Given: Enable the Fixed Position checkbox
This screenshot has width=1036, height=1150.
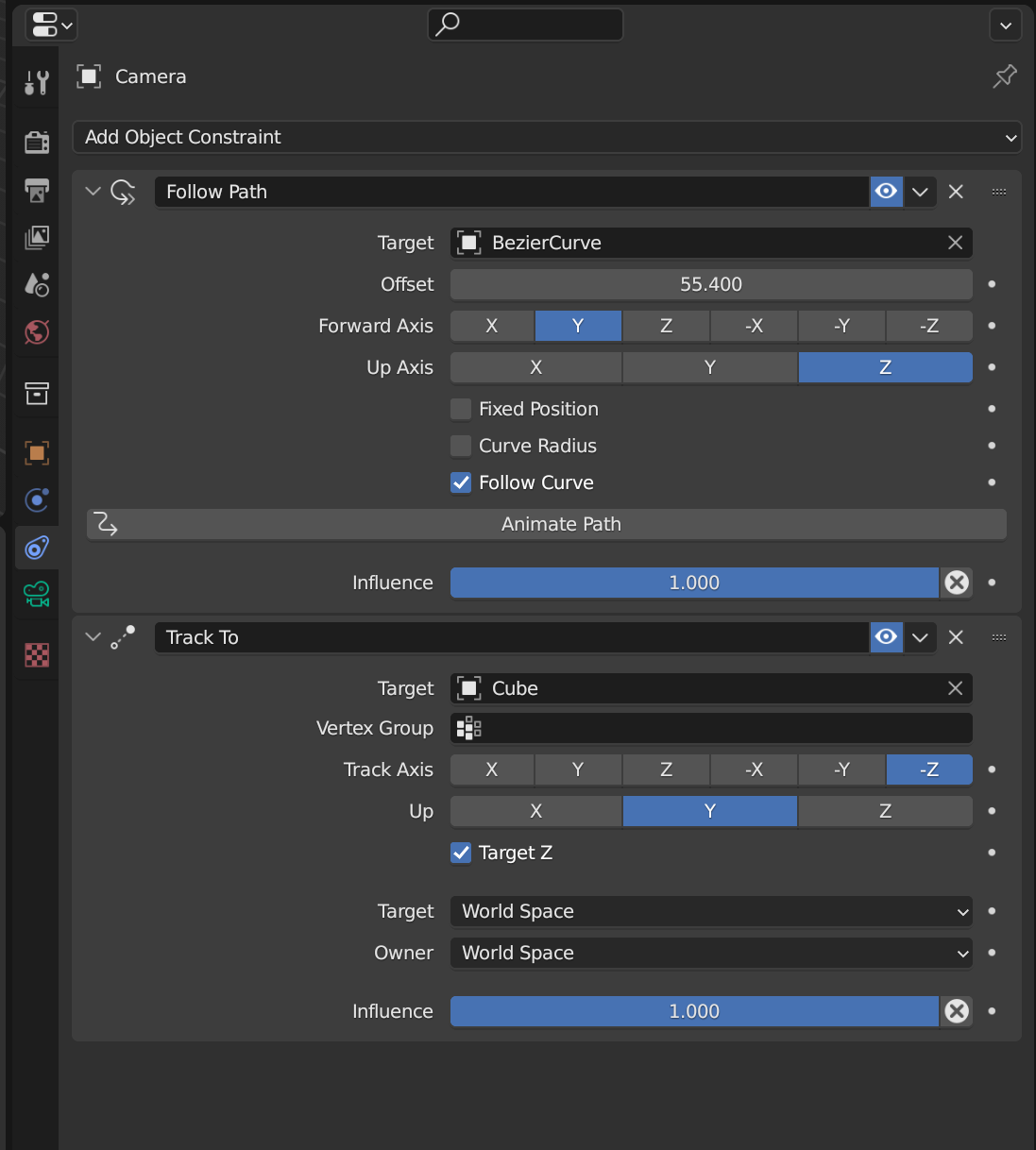Looking at the screenshot, I should [461, 409].
